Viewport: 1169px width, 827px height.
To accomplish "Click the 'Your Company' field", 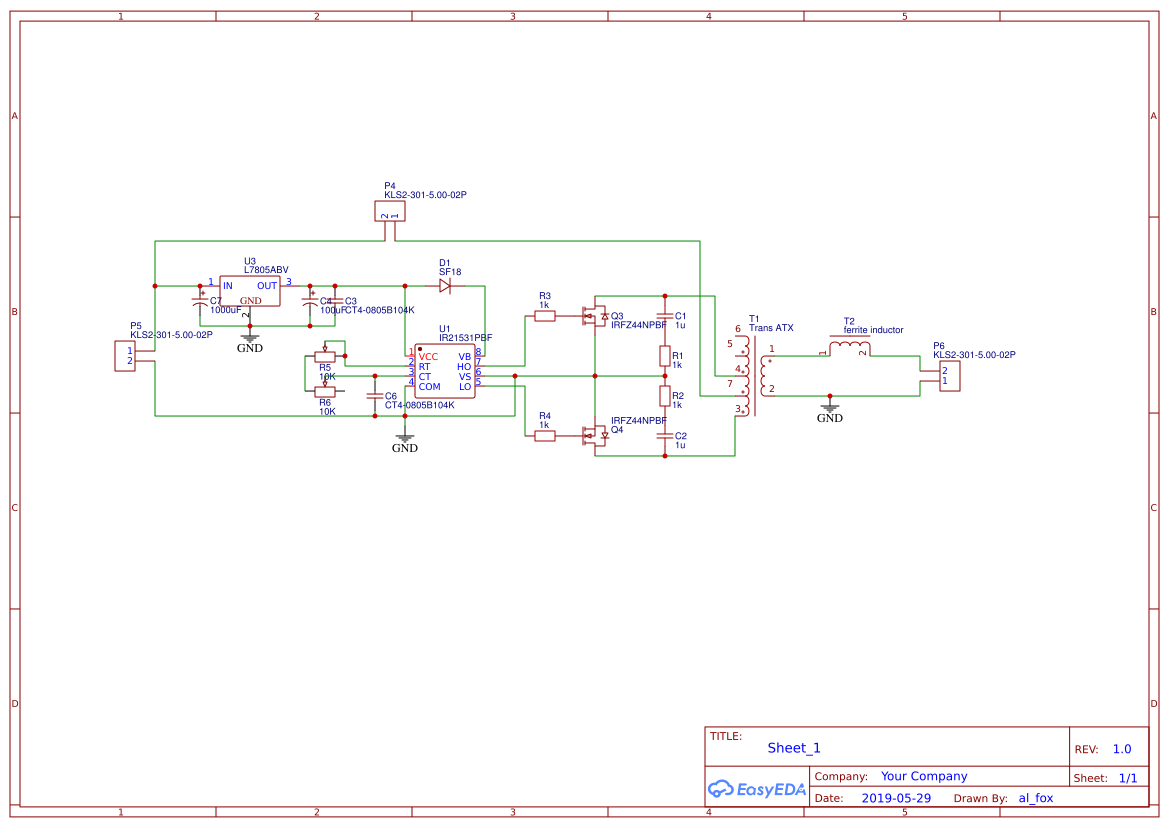I will (x=924, y=776).
